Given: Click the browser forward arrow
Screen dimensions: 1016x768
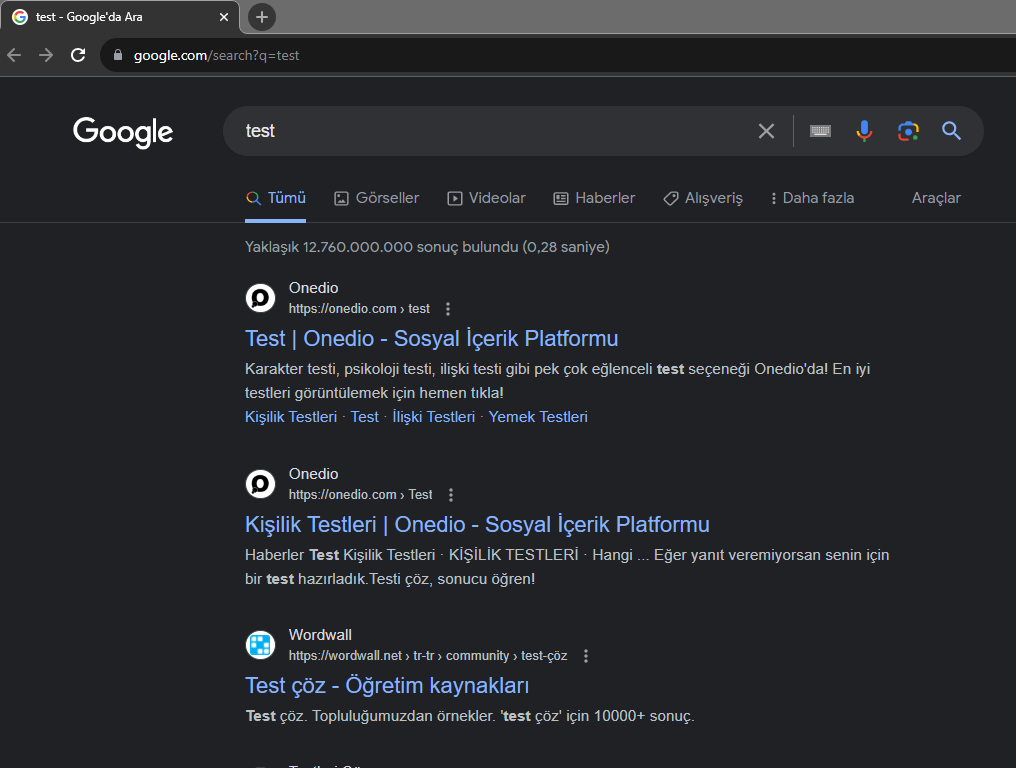Looking at the screenshot, I should [x=46, y=55].
